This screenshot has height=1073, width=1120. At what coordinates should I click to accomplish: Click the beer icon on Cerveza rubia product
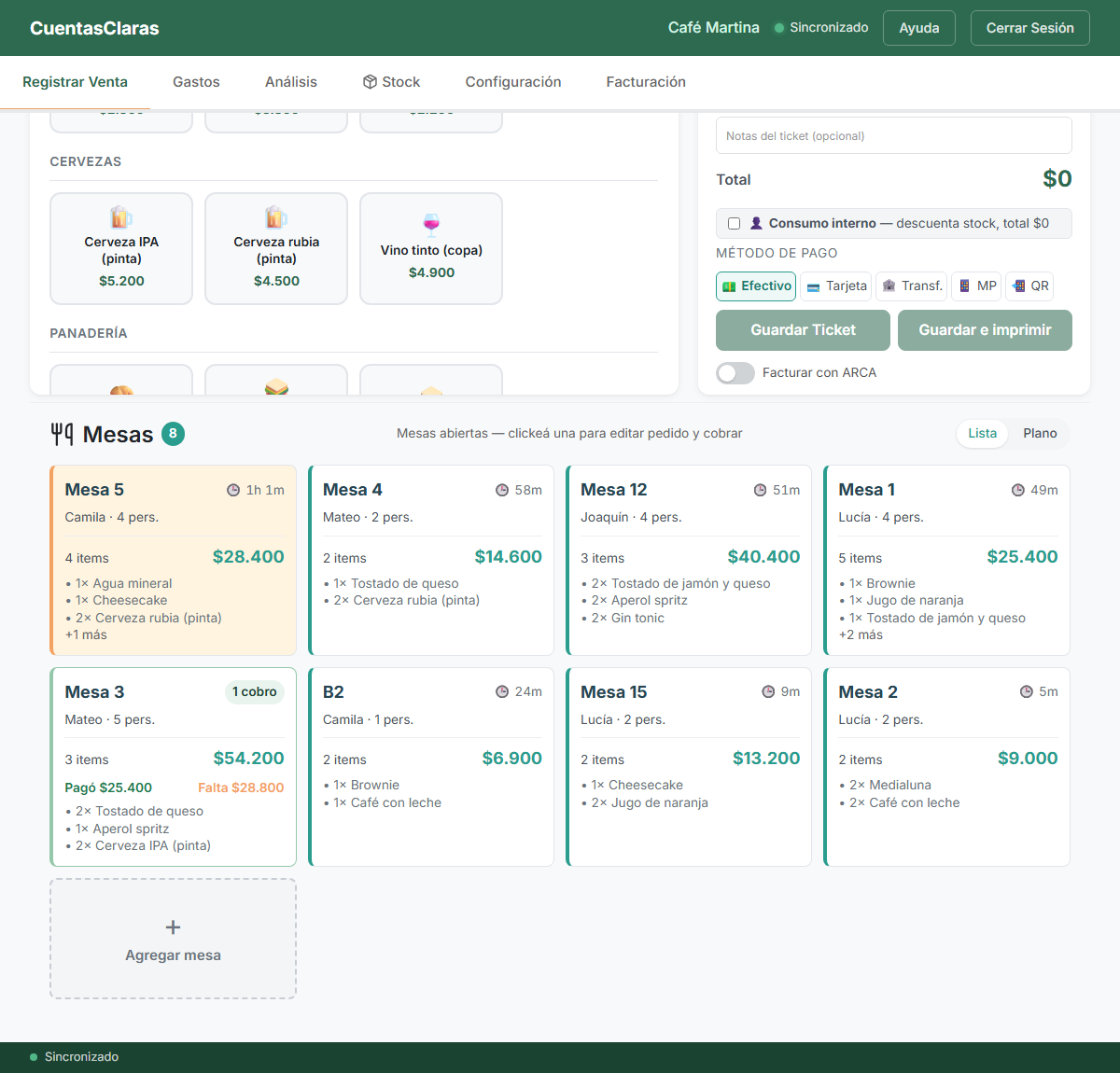pos(276,217)
